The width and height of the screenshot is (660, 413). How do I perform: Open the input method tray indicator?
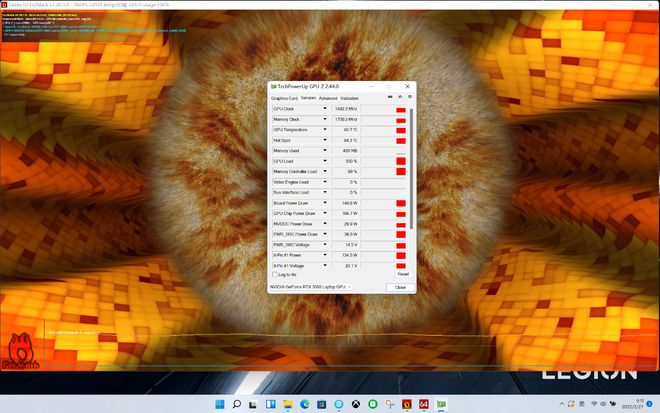coord(582,404)
